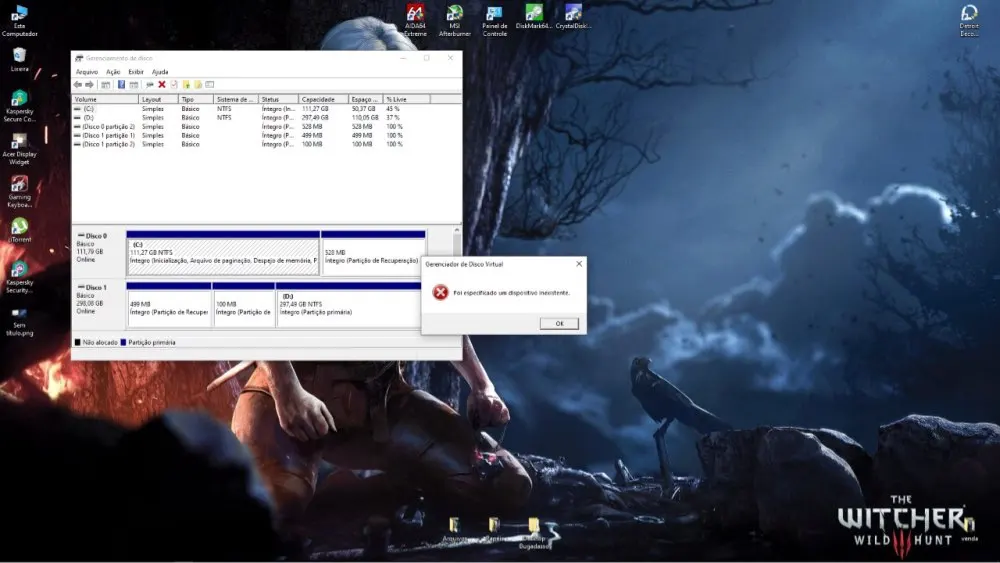Viewport: 1000px width, 563px height.
Task: Click the Forward arrow in Disk Management toolbar
Action: tap(90, 85)
